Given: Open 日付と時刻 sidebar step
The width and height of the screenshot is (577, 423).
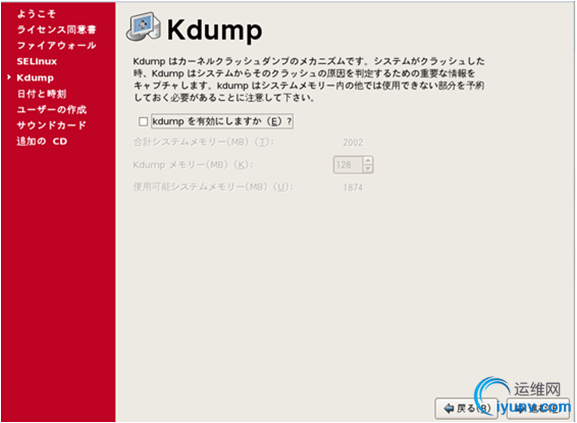Looking at the screenshot, I should (42, 94).
